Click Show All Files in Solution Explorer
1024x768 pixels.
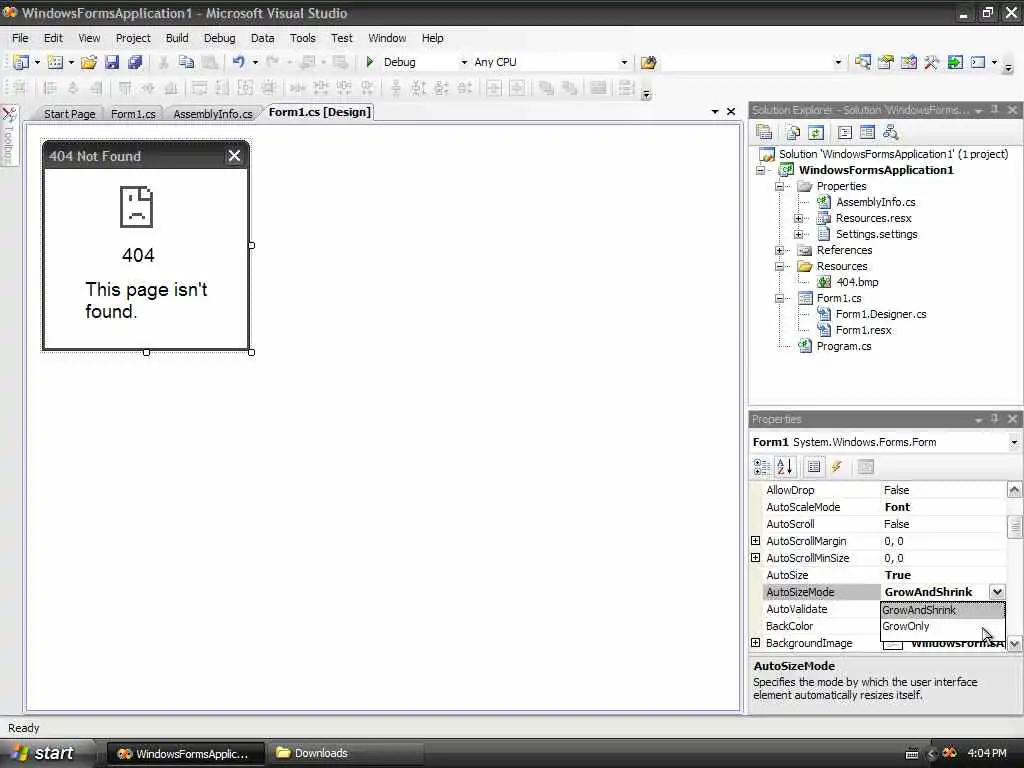(793, 133)
